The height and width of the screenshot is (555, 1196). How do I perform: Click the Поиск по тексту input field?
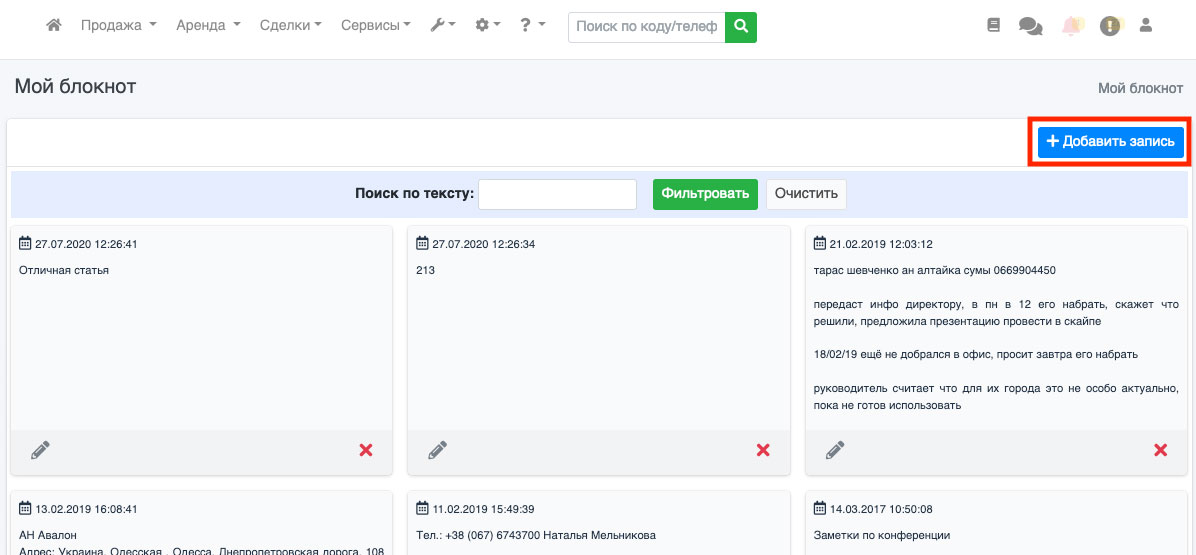[557, 195]
